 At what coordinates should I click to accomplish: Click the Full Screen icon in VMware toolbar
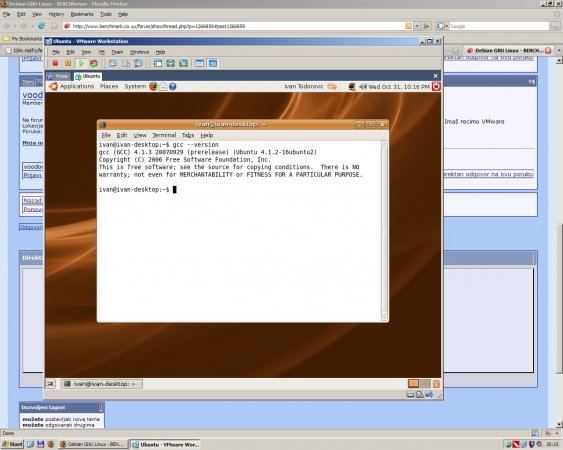pyautogui.click(x=183, y=64)
